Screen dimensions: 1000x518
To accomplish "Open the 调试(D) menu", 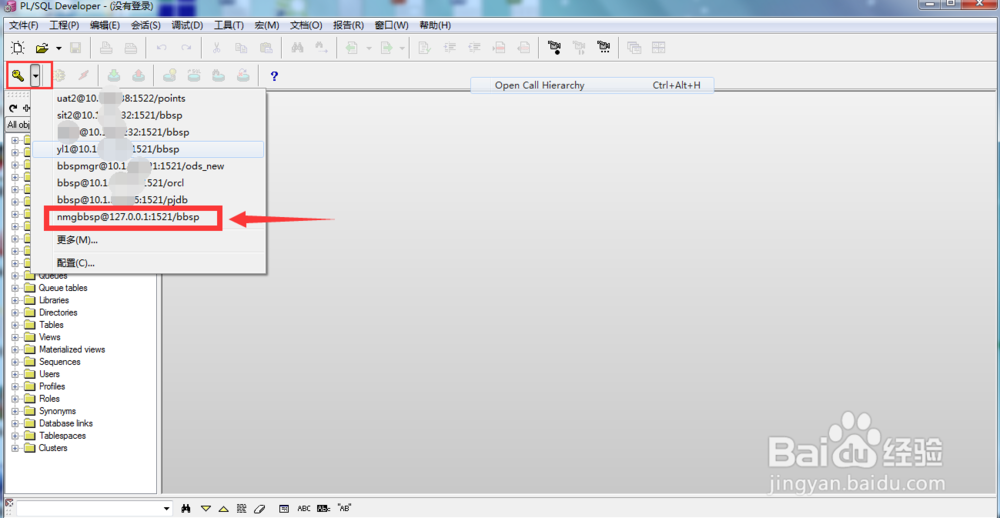I will (x=187, y=26).
